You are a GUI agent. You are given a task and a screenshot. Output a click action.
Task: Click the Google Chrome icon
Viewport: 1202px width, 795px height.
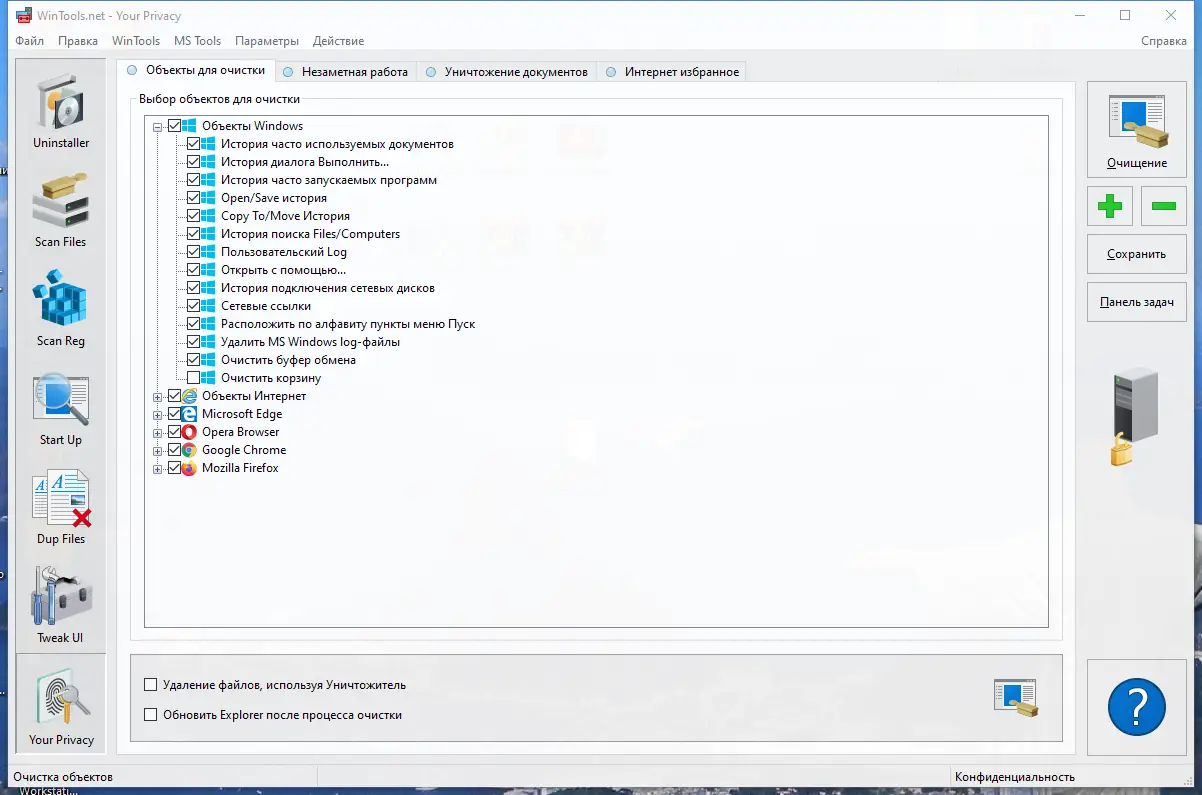pos(189,450)
